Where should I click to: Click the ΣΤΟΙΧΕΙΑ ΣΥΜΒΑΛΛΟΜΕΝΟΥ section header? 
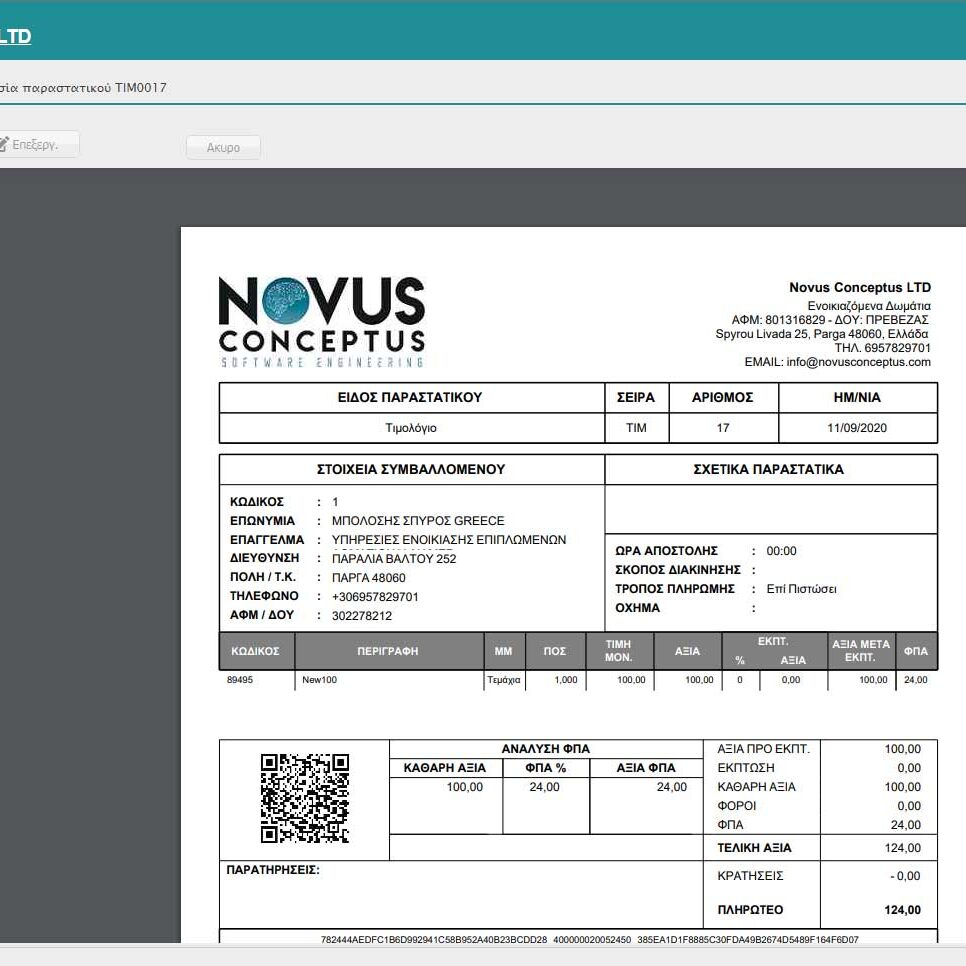(410, 469)
